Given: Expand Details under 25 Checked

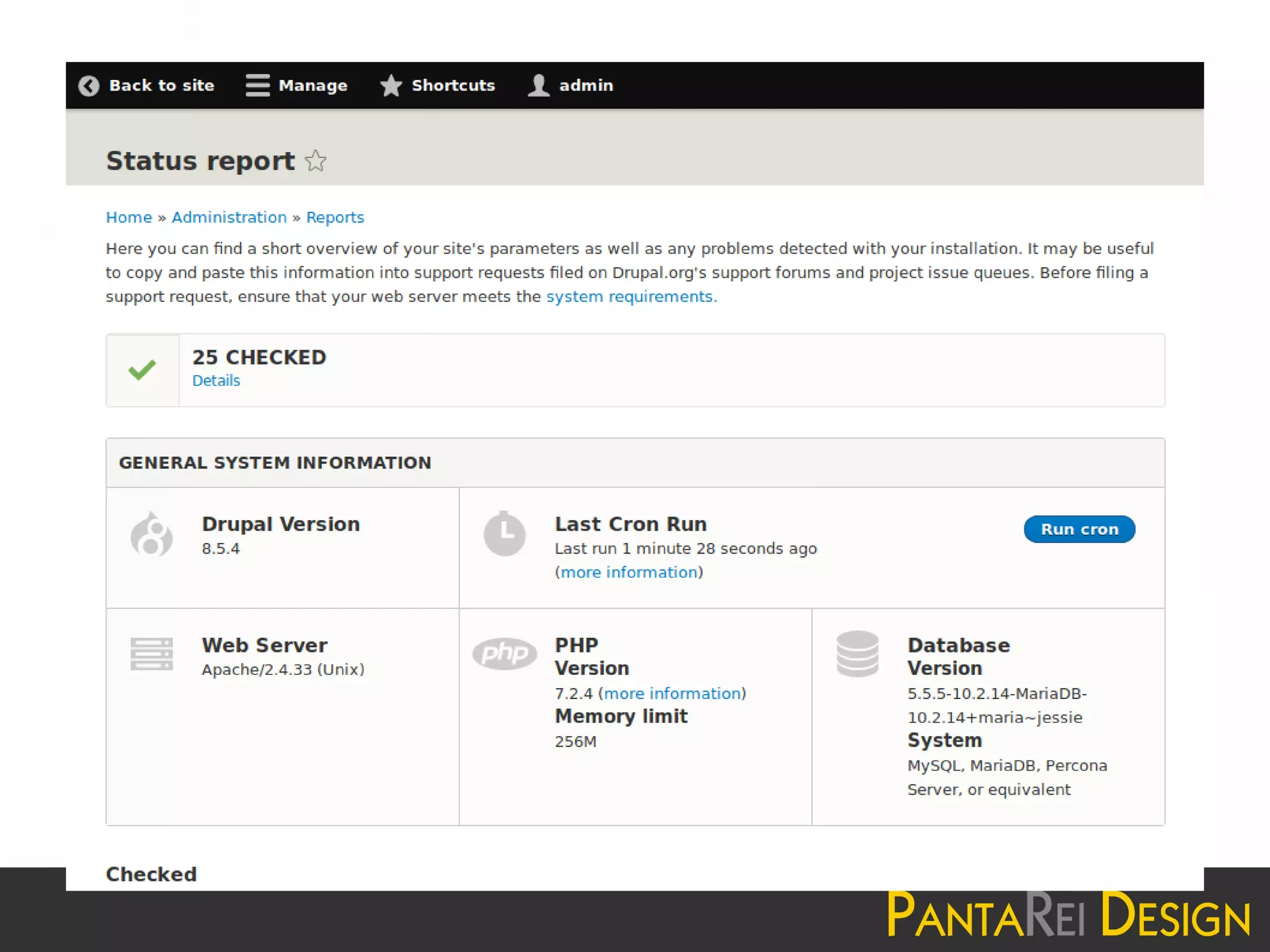Looking at the screenshot, I should tap(216, 381).
